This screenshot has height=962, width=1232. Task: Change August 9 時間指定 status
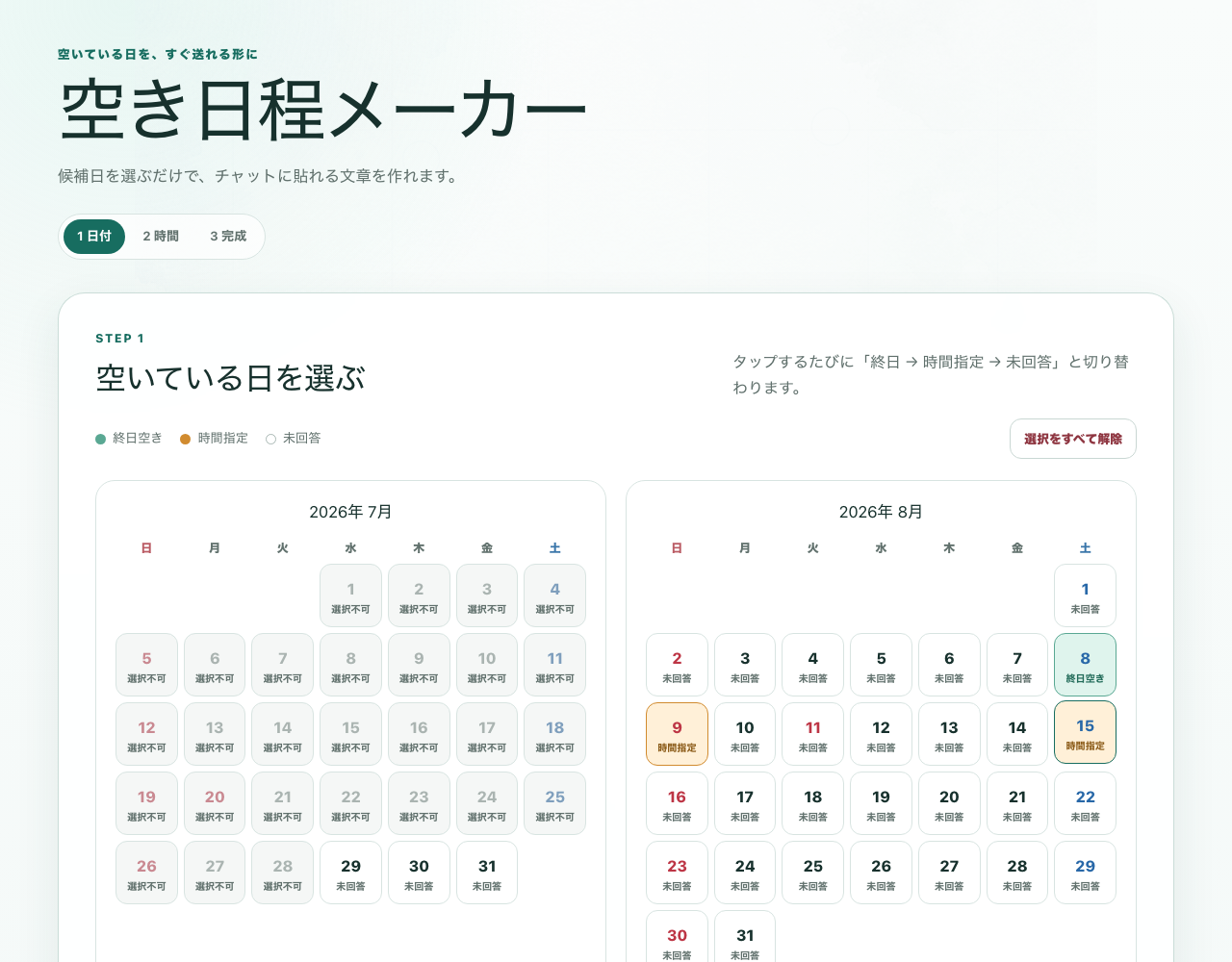tap(677, 734)
